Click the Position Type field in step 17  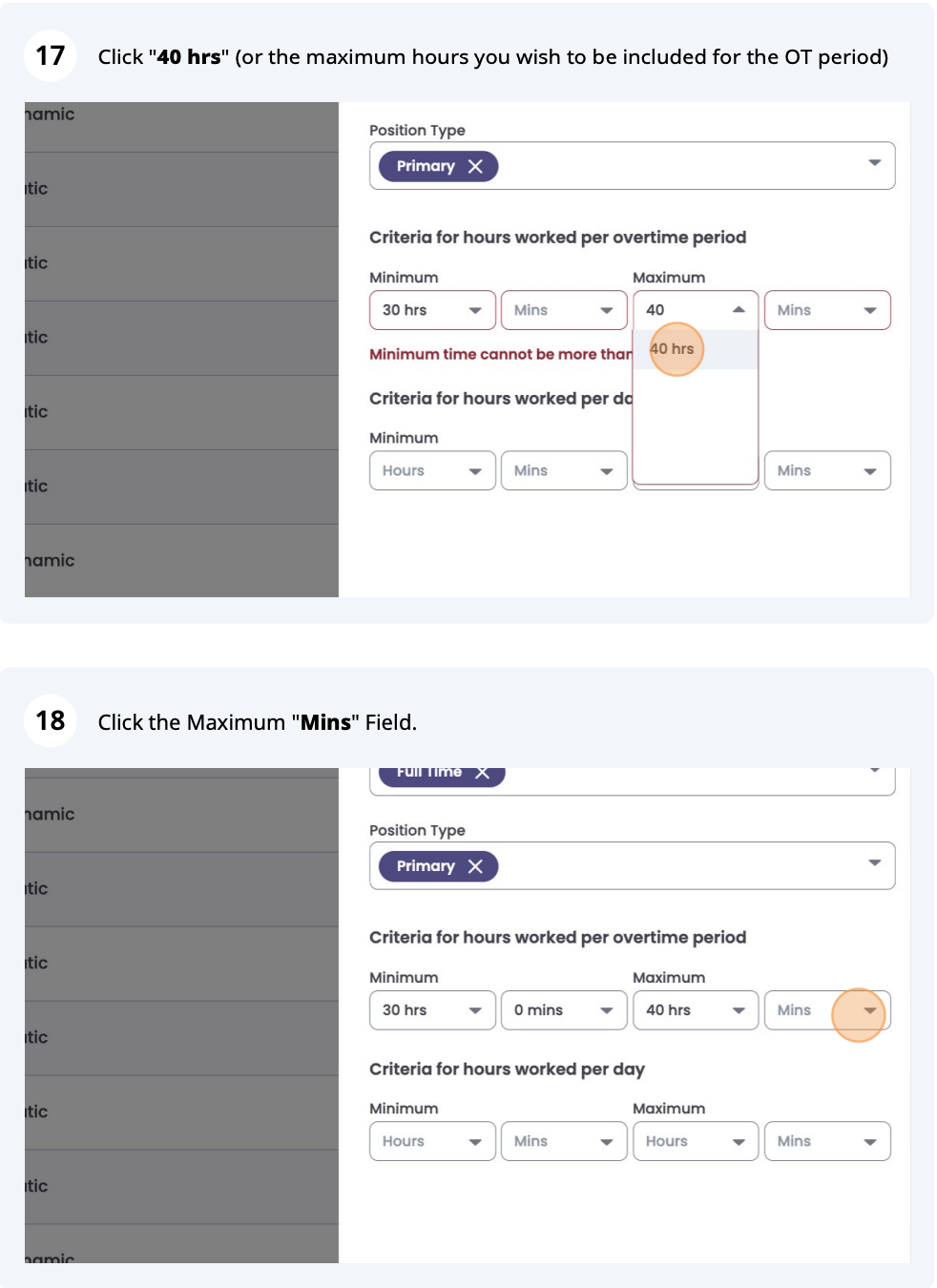[x=668, y=166]
